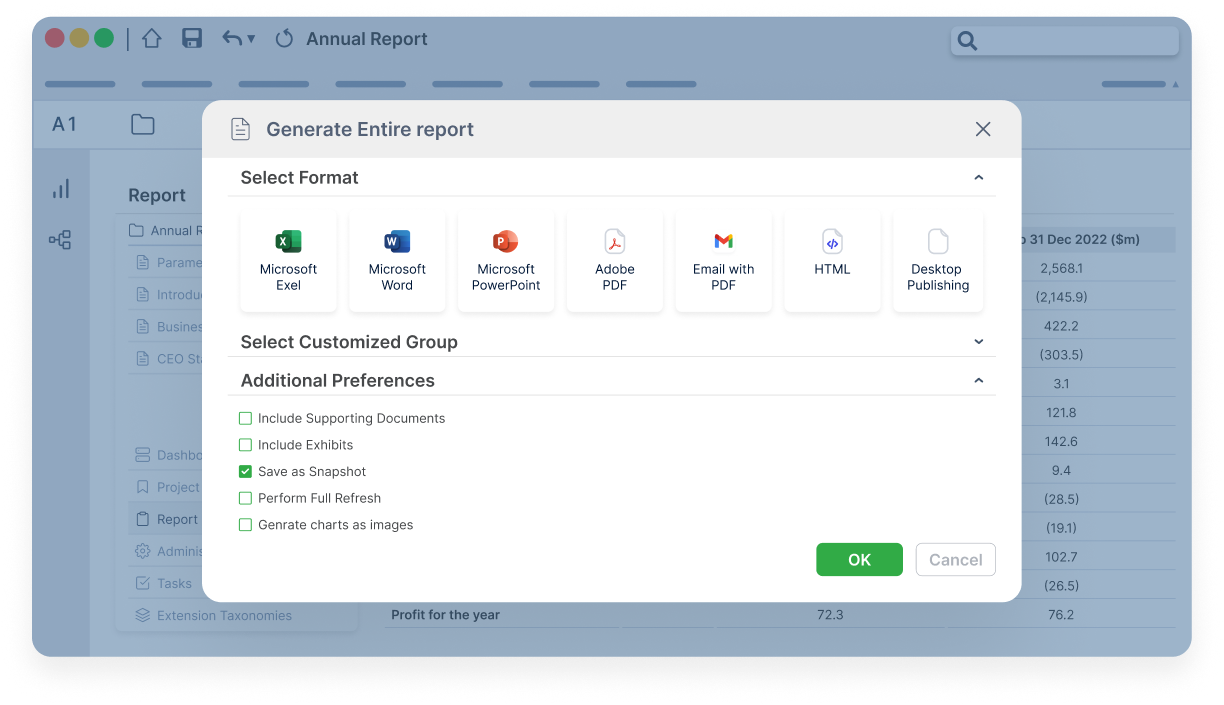Click the save disk icon in toolbar

[192, 38]
